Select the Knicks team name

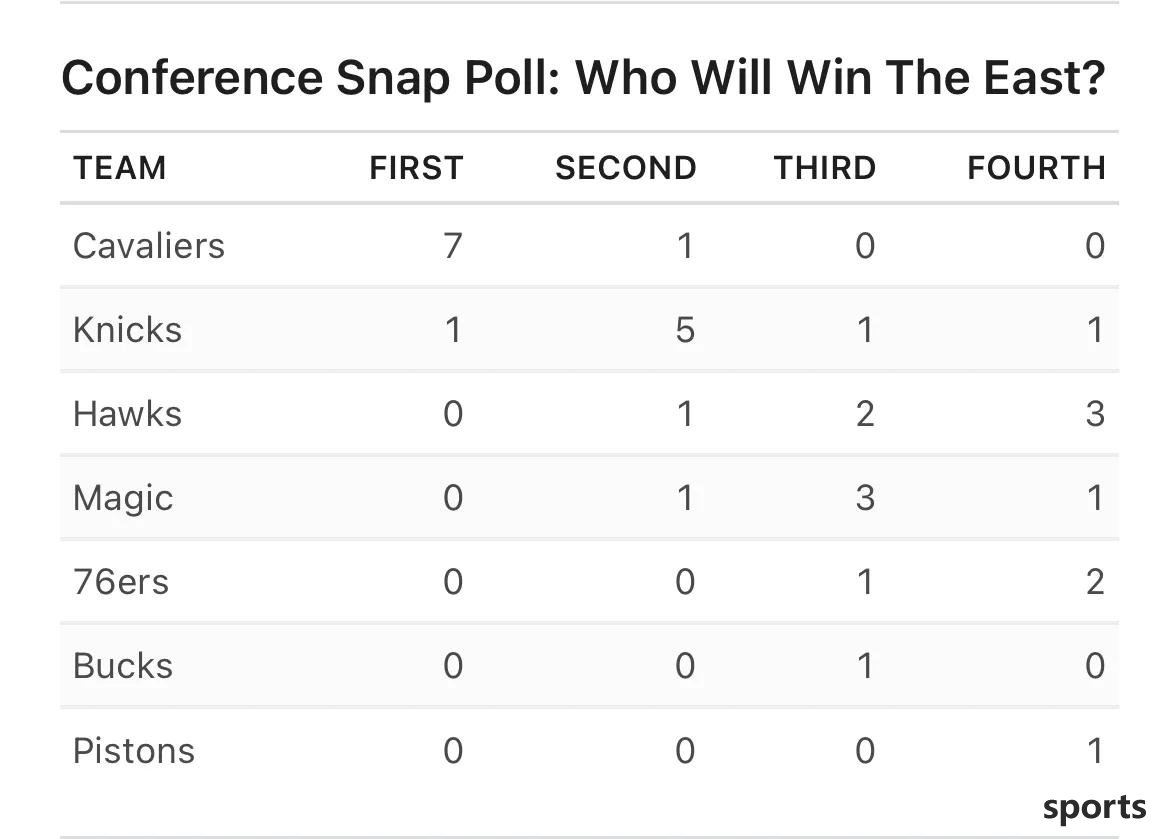click(x=127, y=330)
